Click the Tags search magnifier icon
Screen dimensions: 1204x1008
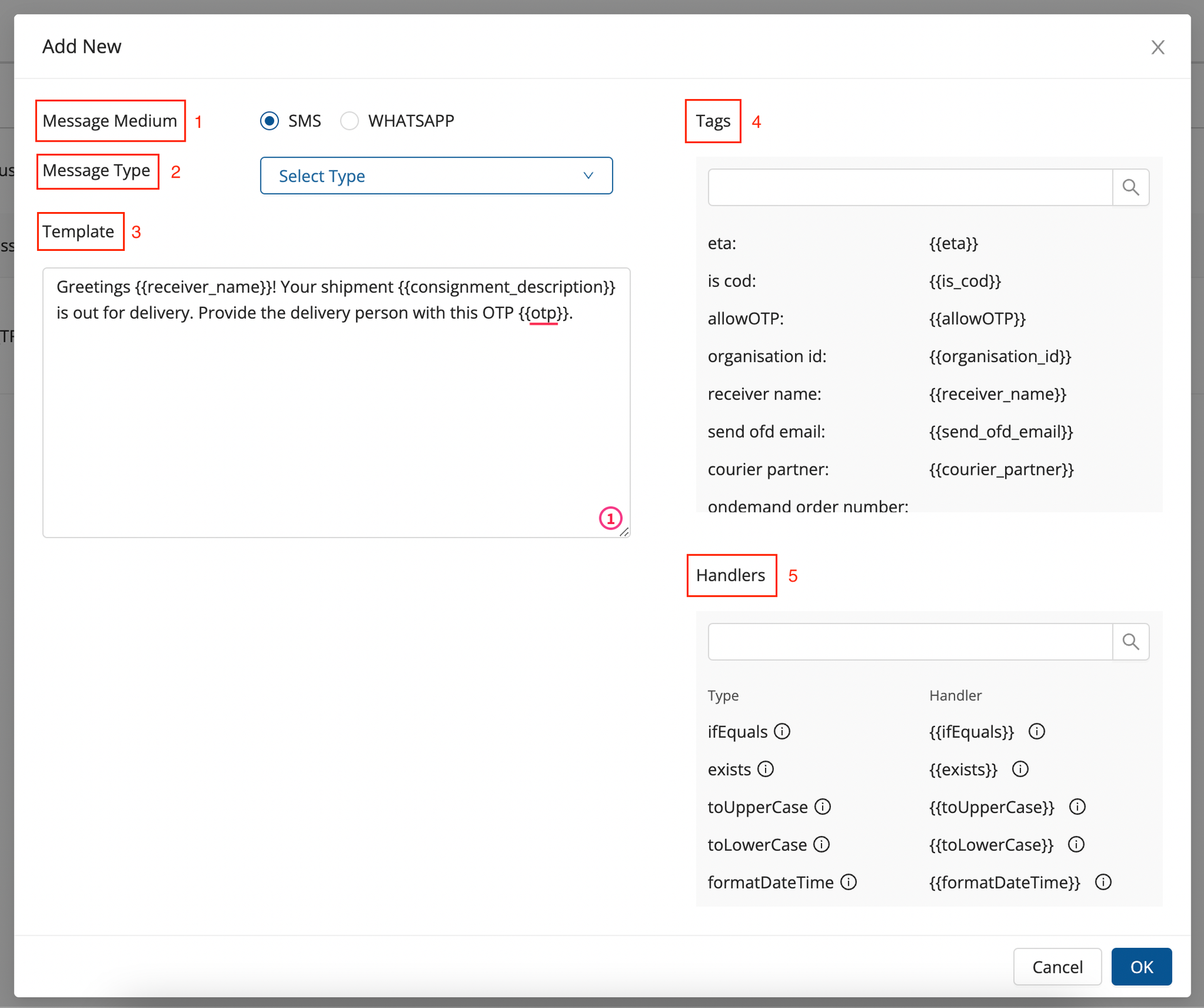coord(1130,187)
